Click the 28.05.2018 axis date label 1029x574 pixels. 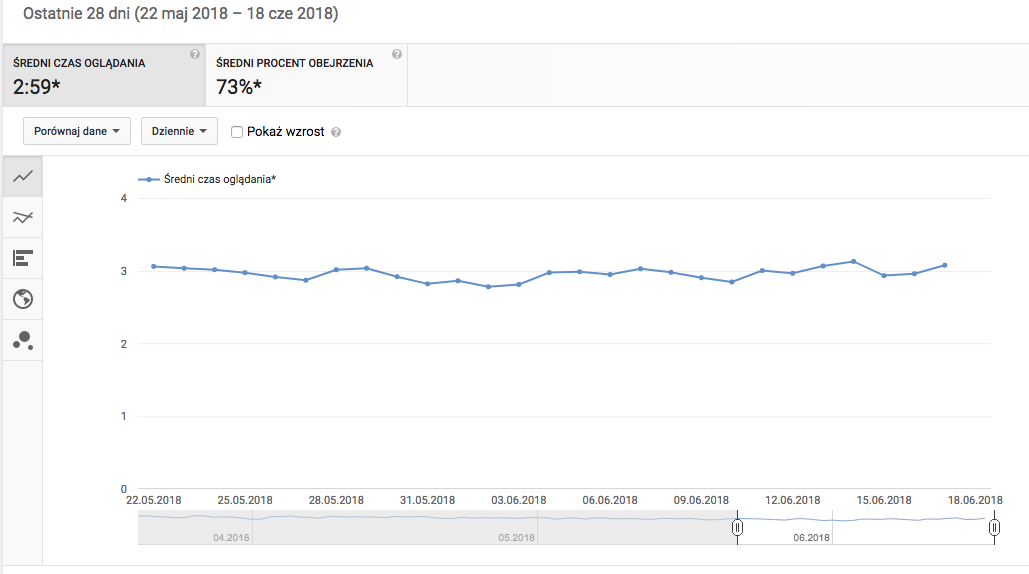pos(336,500)
